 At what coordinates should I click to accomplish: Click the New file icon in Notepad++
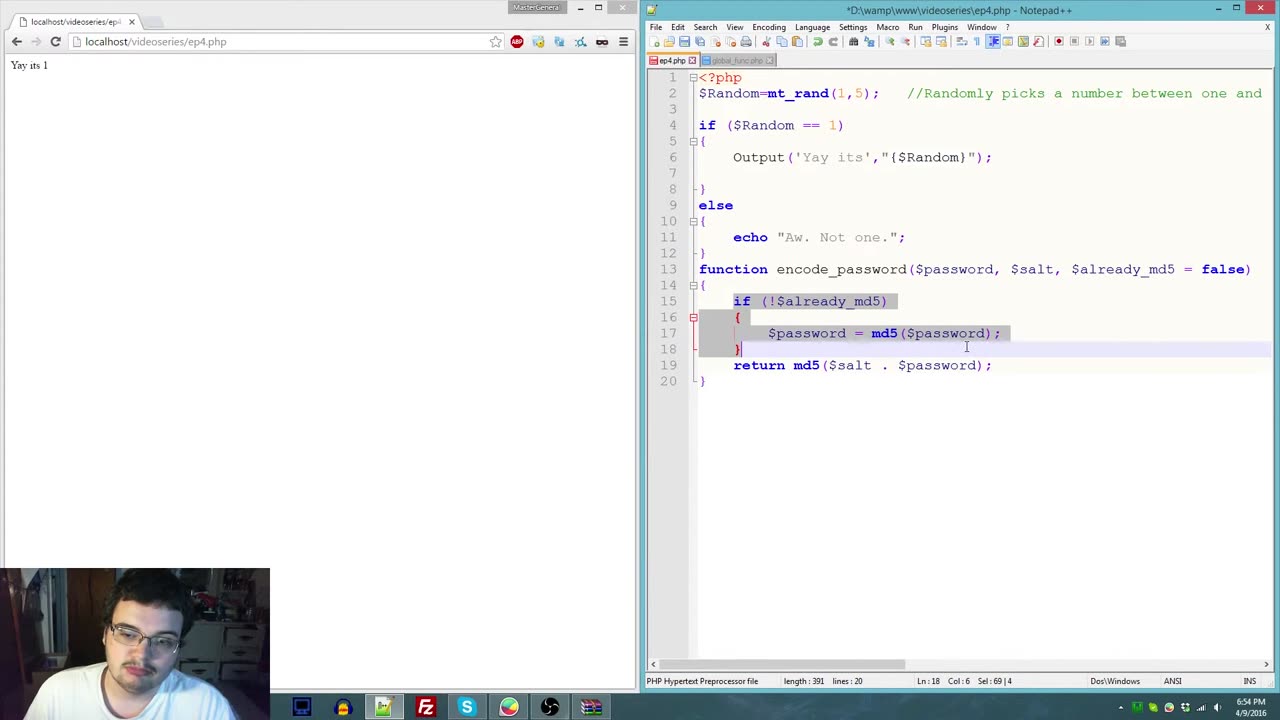click(655, 41)
